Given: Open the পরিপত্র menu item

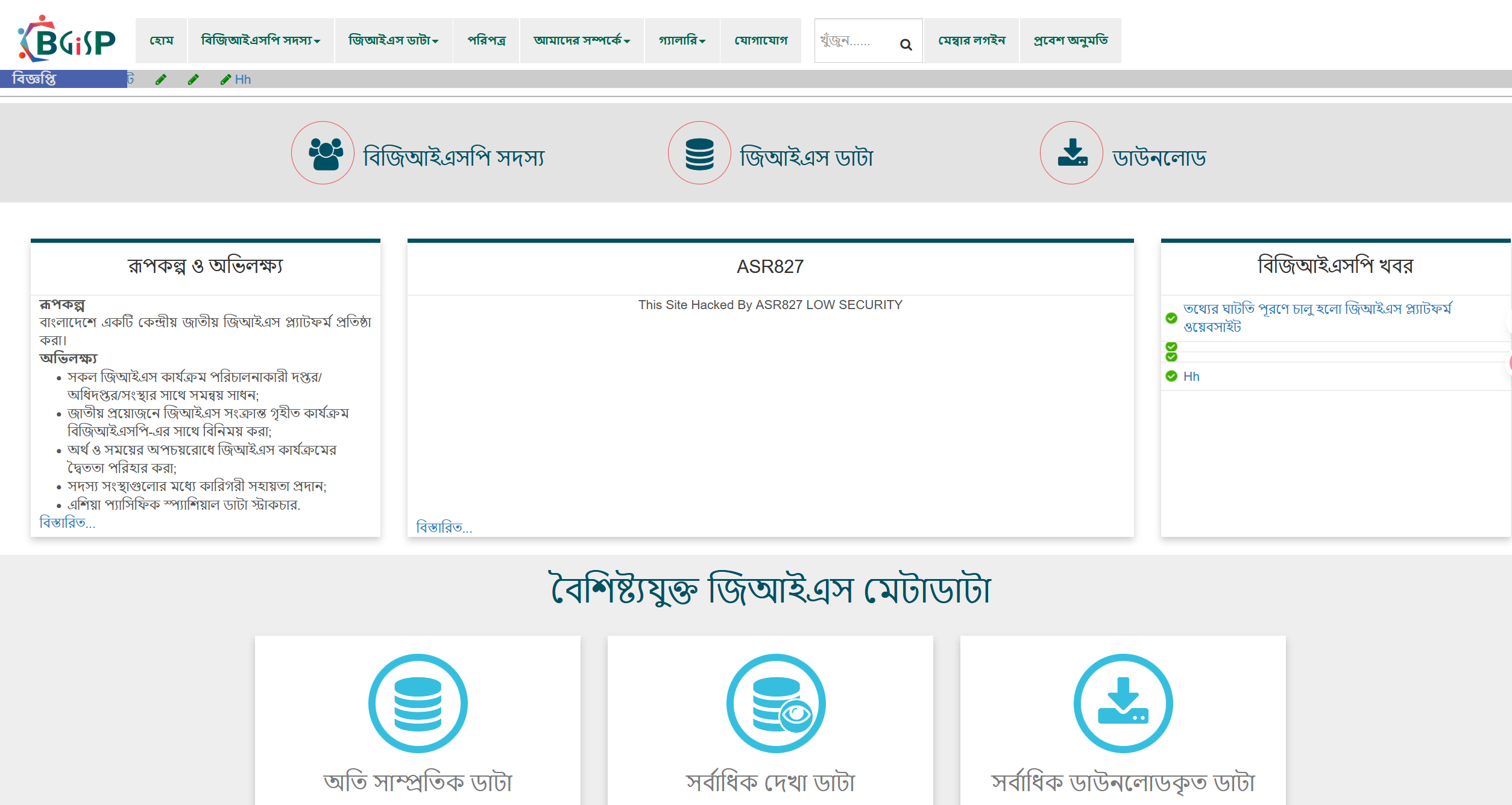Looking at the screenshot, I should (x=486, y=40).
